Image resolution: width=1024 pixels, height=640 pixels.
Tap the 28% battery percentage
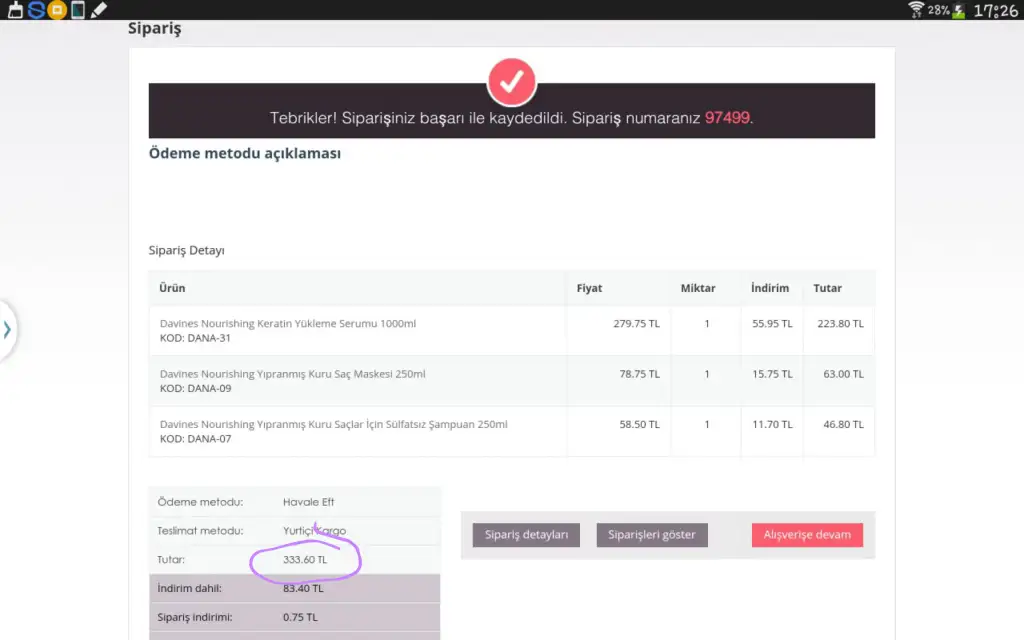(x=938, y=10)
